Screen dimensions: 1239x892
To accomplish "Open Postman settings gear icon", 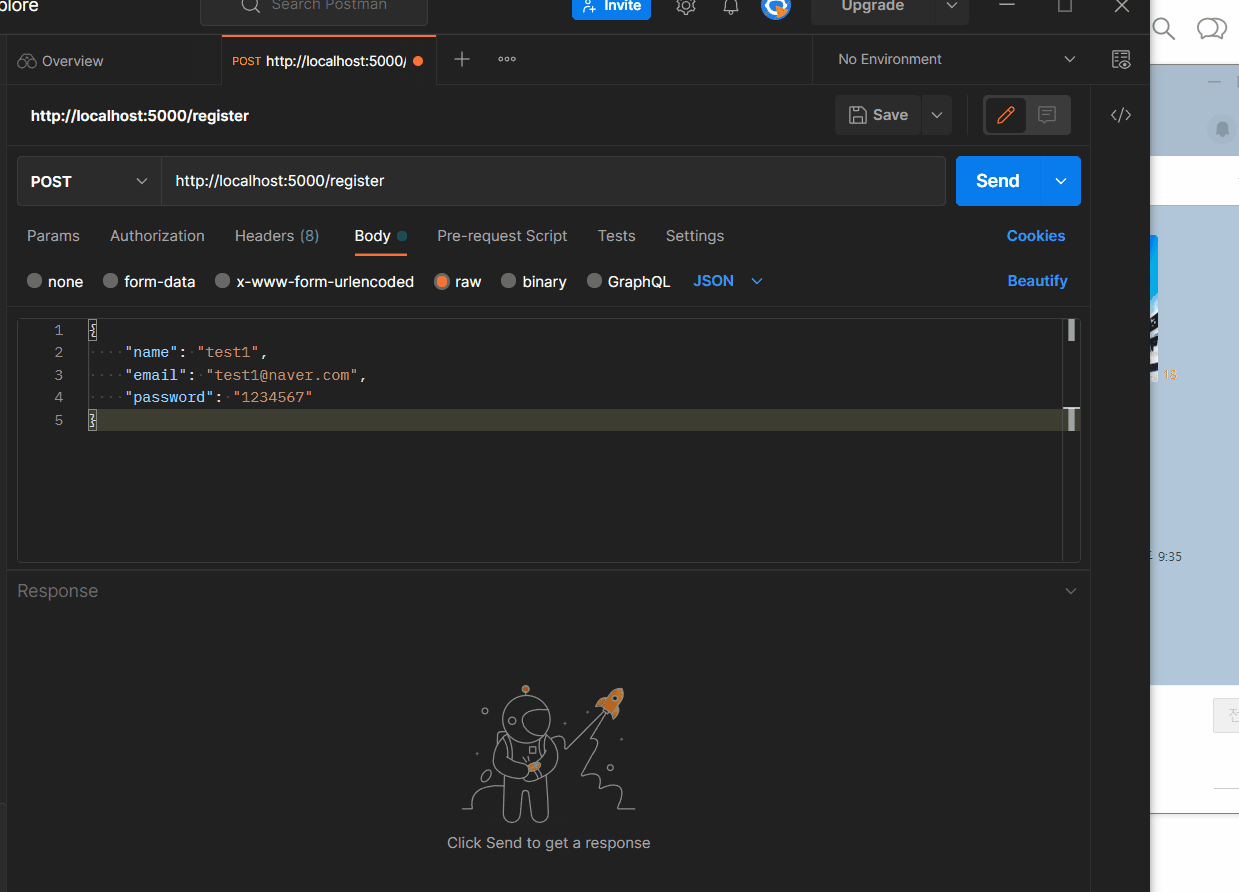I will pos(686,7).
